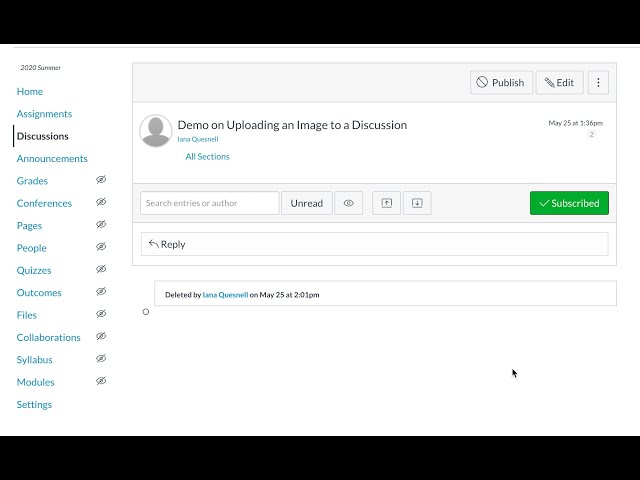
Task: Click the hidden eye icon beside Quizzes
Action: 101,270
